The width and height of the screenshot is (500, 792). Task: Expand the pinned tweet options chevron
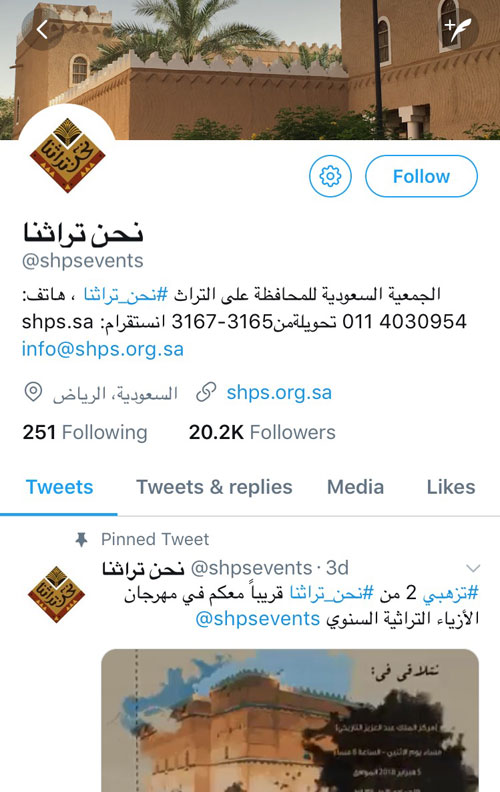coord(473,568)
